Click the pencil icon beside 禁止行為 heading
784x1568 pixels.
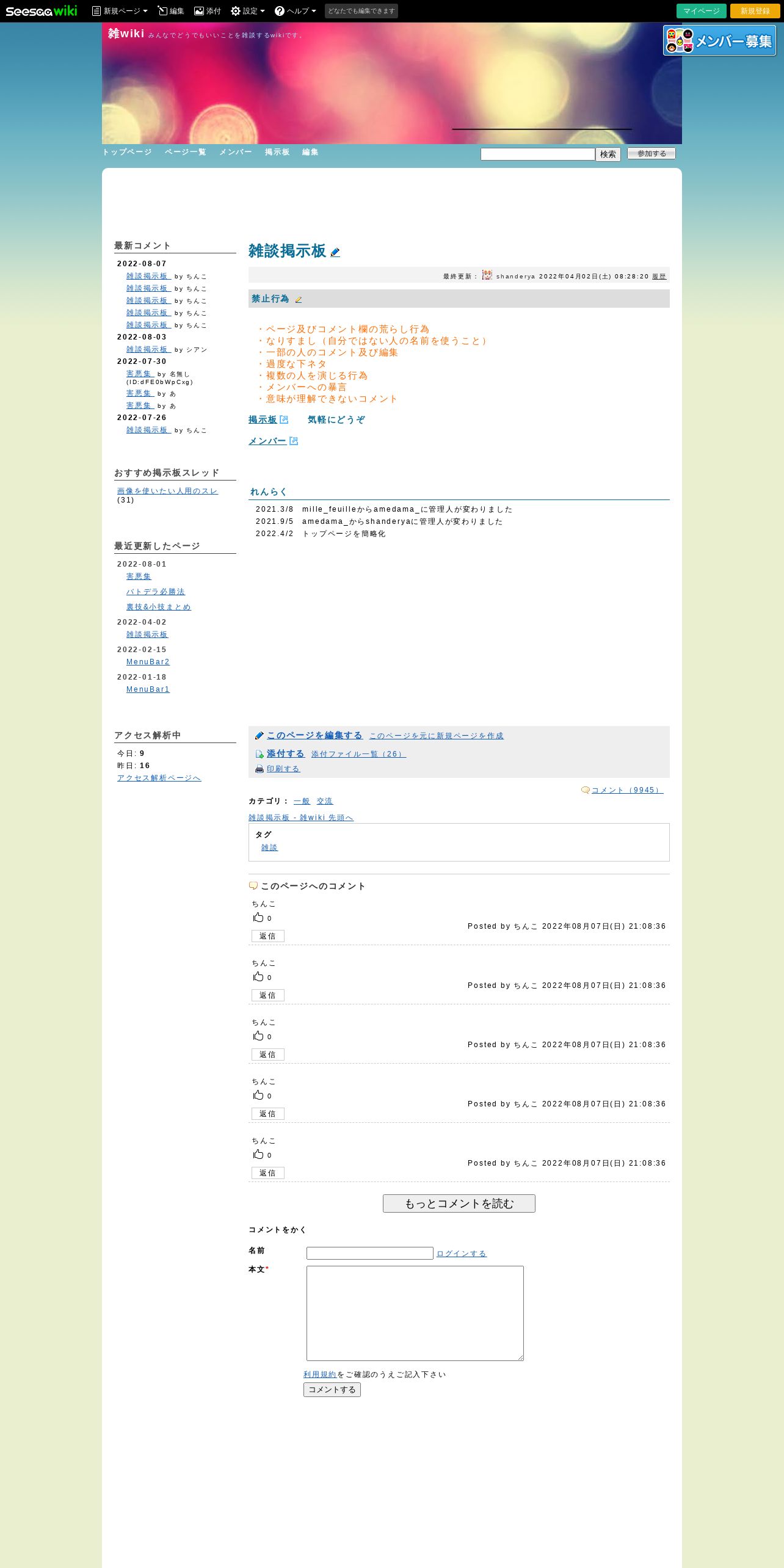[x=299, y=299]
